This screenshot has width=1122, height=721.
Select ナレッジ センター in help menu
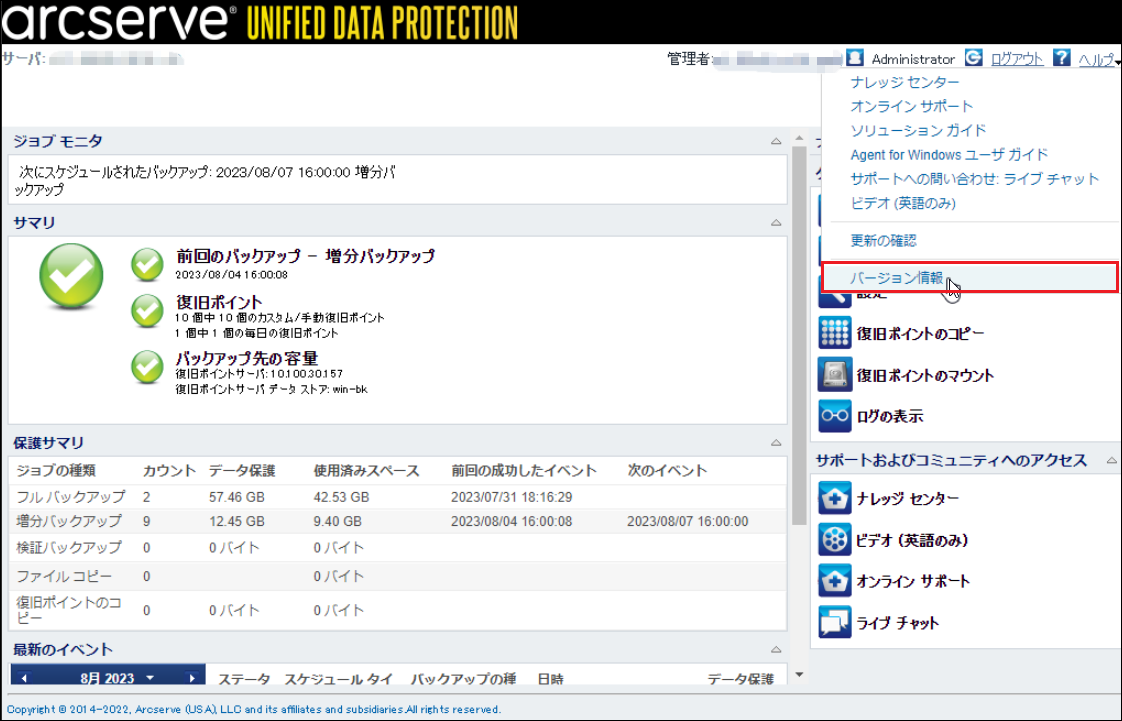pyautogui.click(x=904, y=82)
